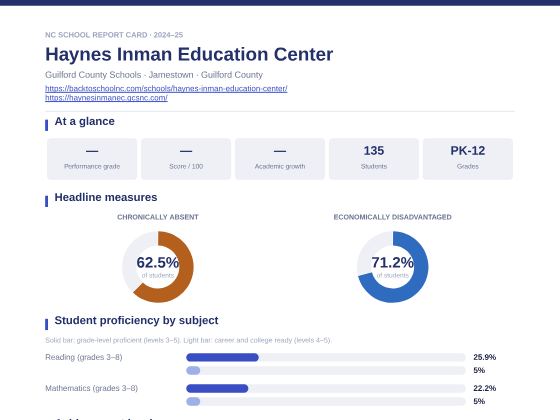Click the Haynes Inman Education Center title
560x420 pixels.
point(189,54)
